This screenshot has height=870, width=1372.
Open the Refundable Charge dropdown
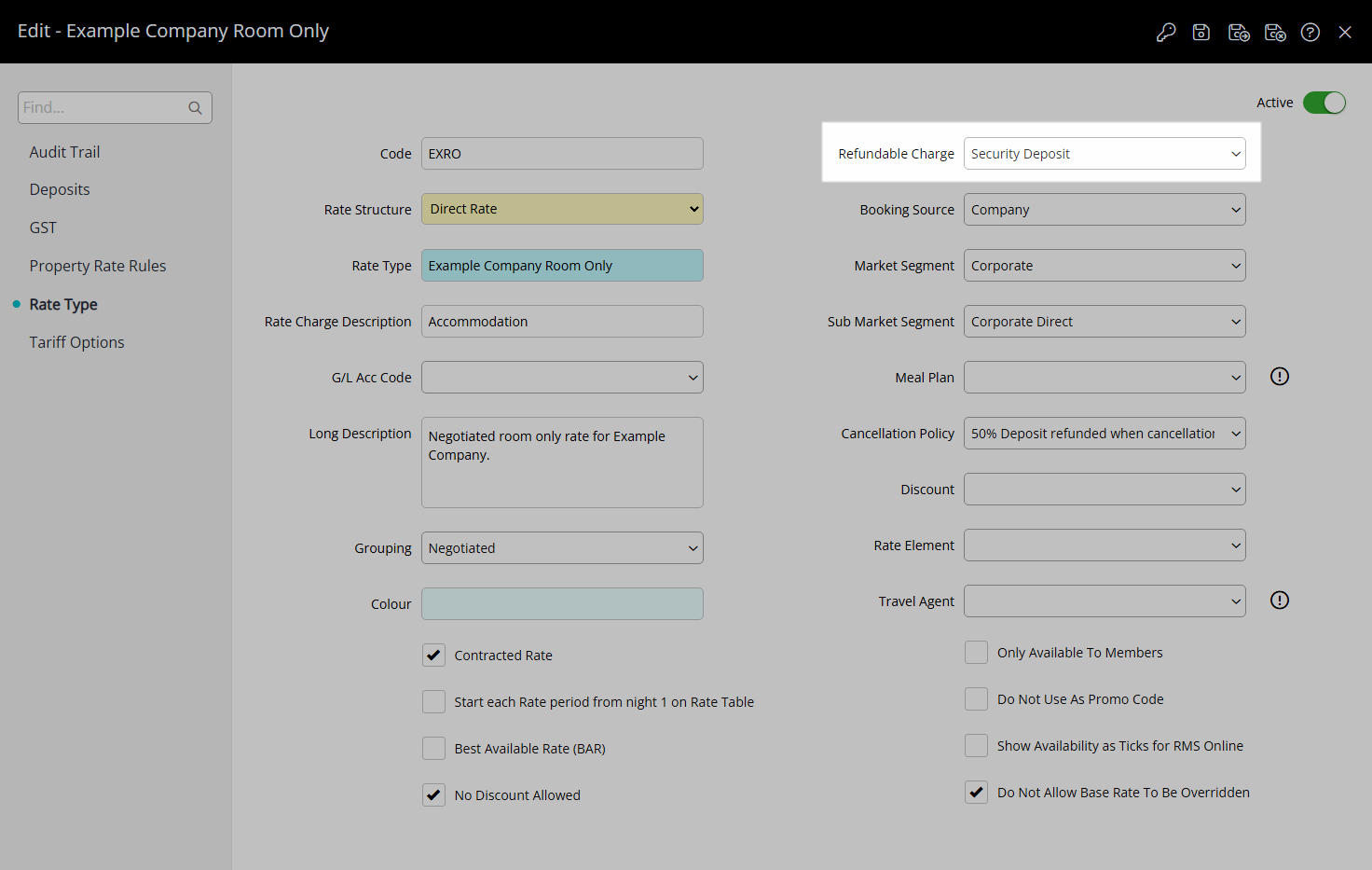click(1104, 154)
